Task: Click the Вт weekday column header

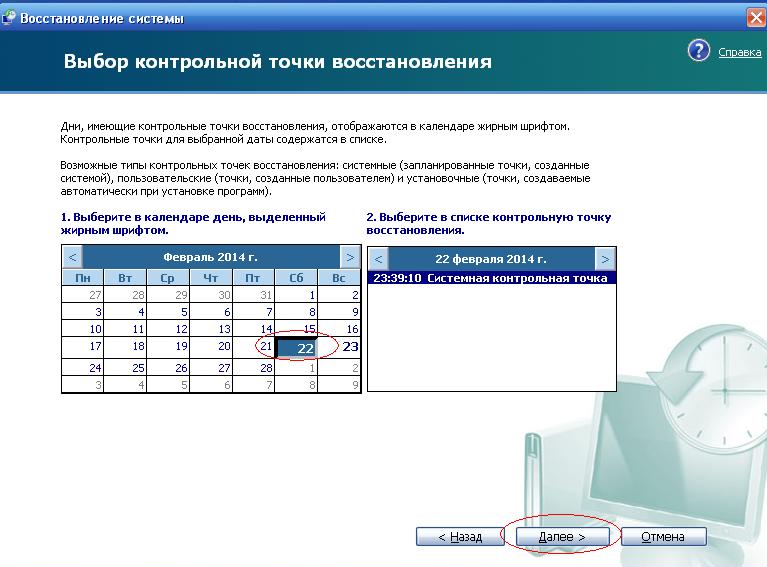Action: coord(125,277)
